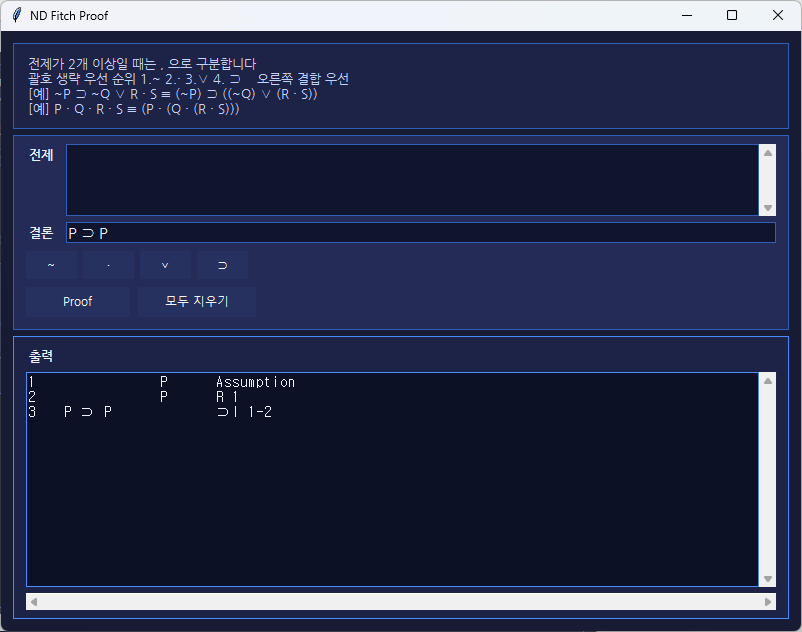Click the 'R 1' line in proof output
This screenshot has height=632, width=802.
tap(227, 397)
